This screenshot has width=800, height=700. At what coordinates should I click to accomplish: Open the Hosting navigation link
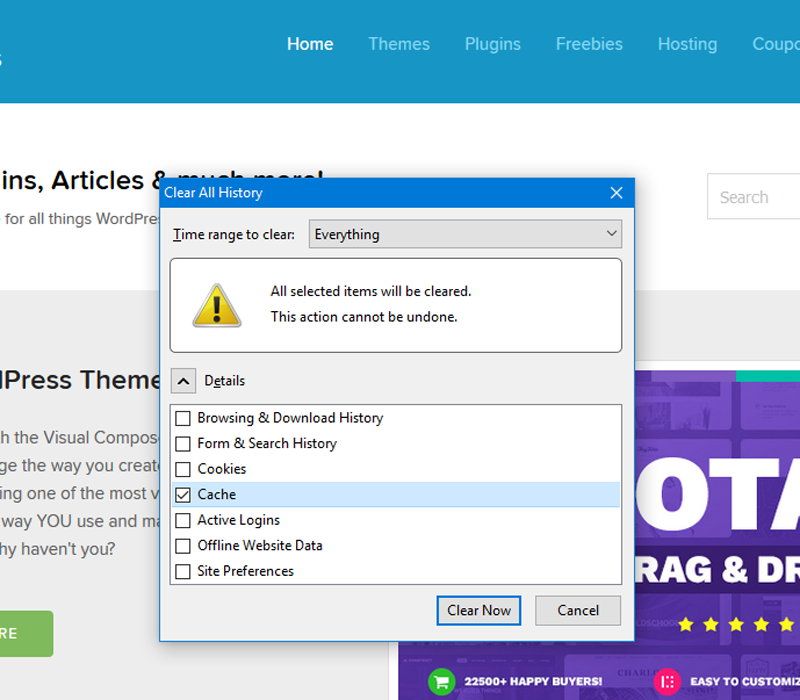[x=687, y=44]
